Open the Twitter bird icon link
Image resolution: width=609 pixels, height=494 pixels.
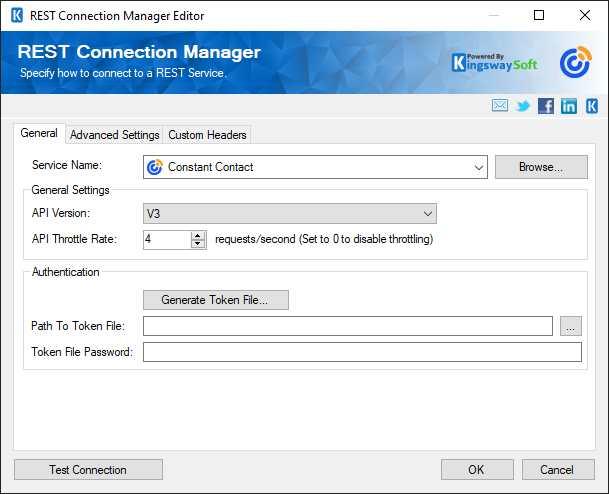click(523, 106)
